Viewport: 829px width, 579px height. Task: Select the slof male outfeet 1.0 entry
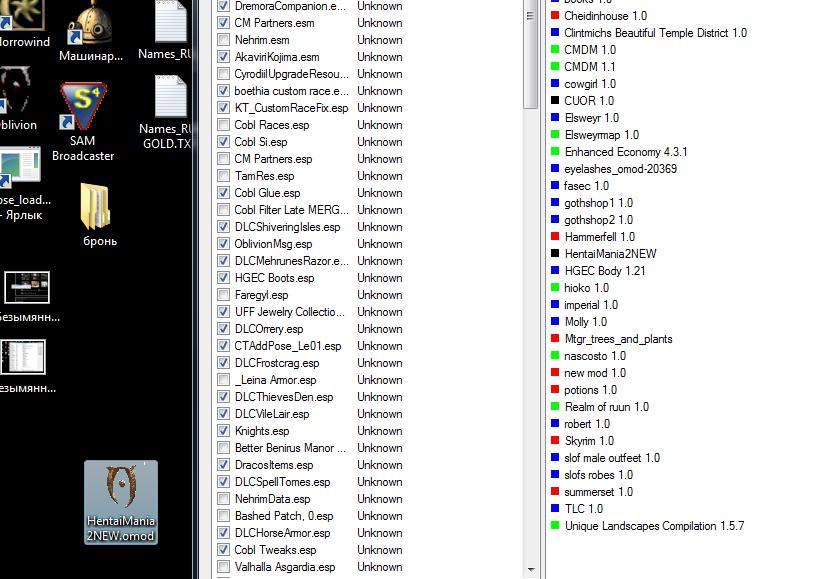click(x=612, y=457)
